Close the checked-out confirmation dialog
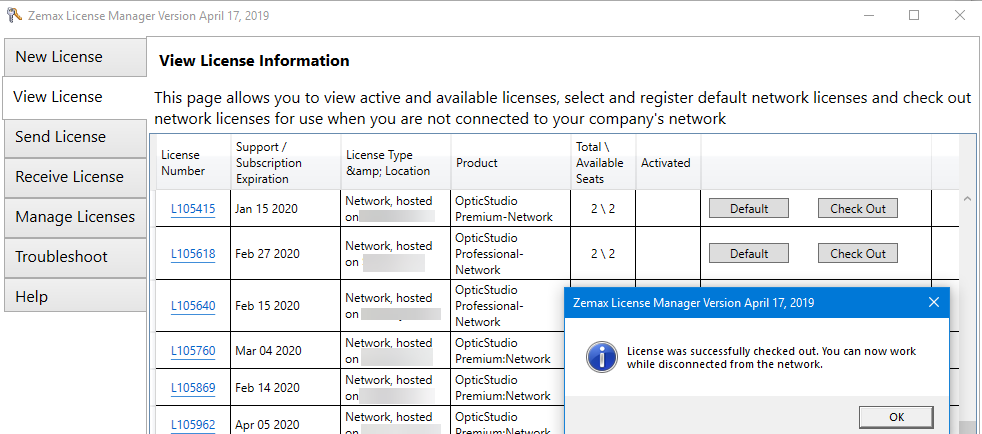This screenshot has width=982, height=434. [933, 302]
